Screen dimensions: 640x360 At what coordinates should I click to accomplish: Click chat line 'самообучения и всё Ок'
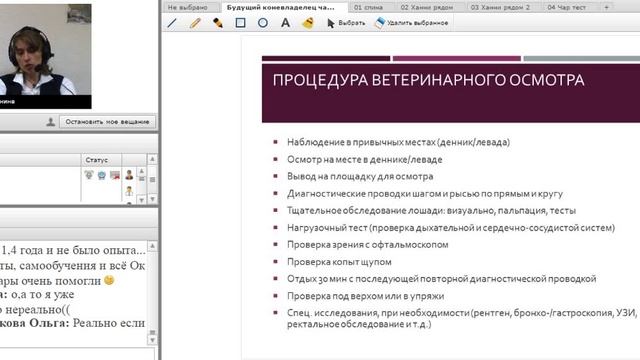point(82,265)
